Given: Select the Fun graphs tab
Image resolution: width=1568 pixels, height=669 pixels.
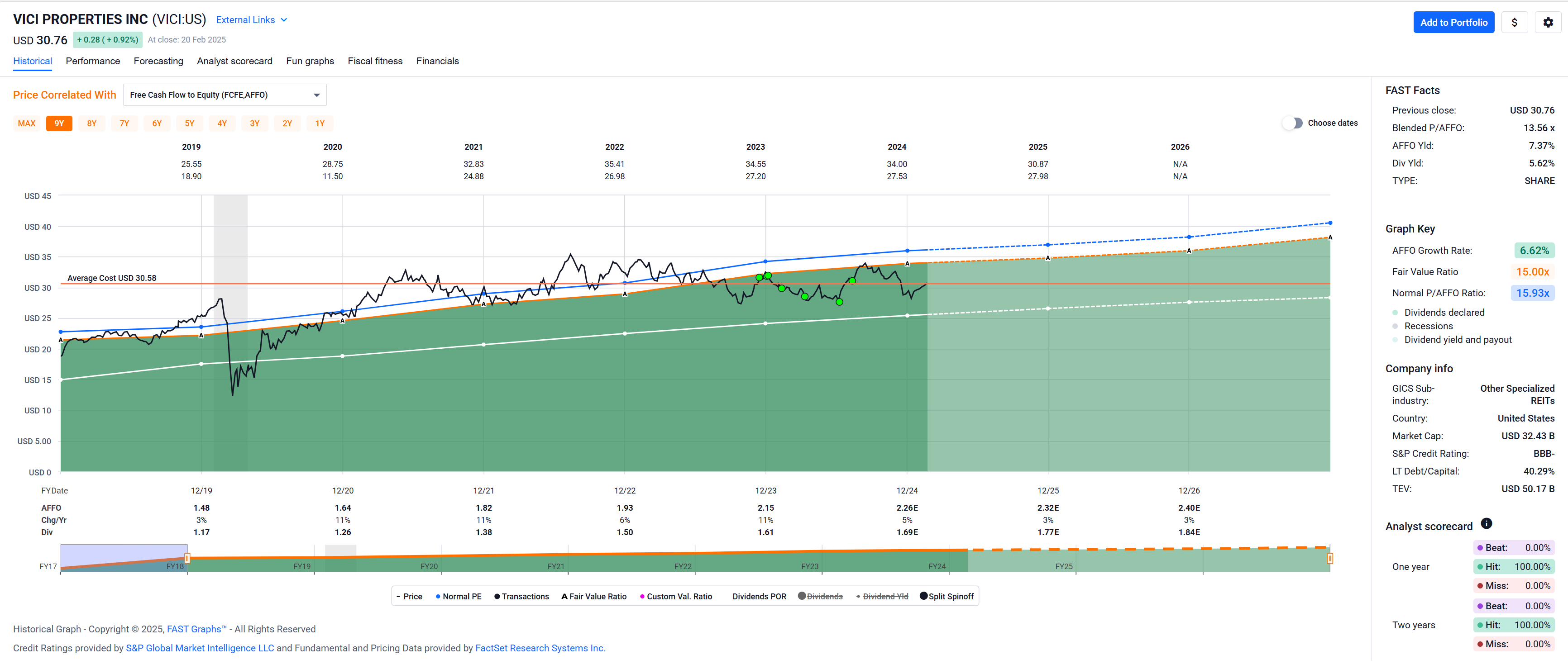Looking at the screenshot, I should click(x=310, y=61).
